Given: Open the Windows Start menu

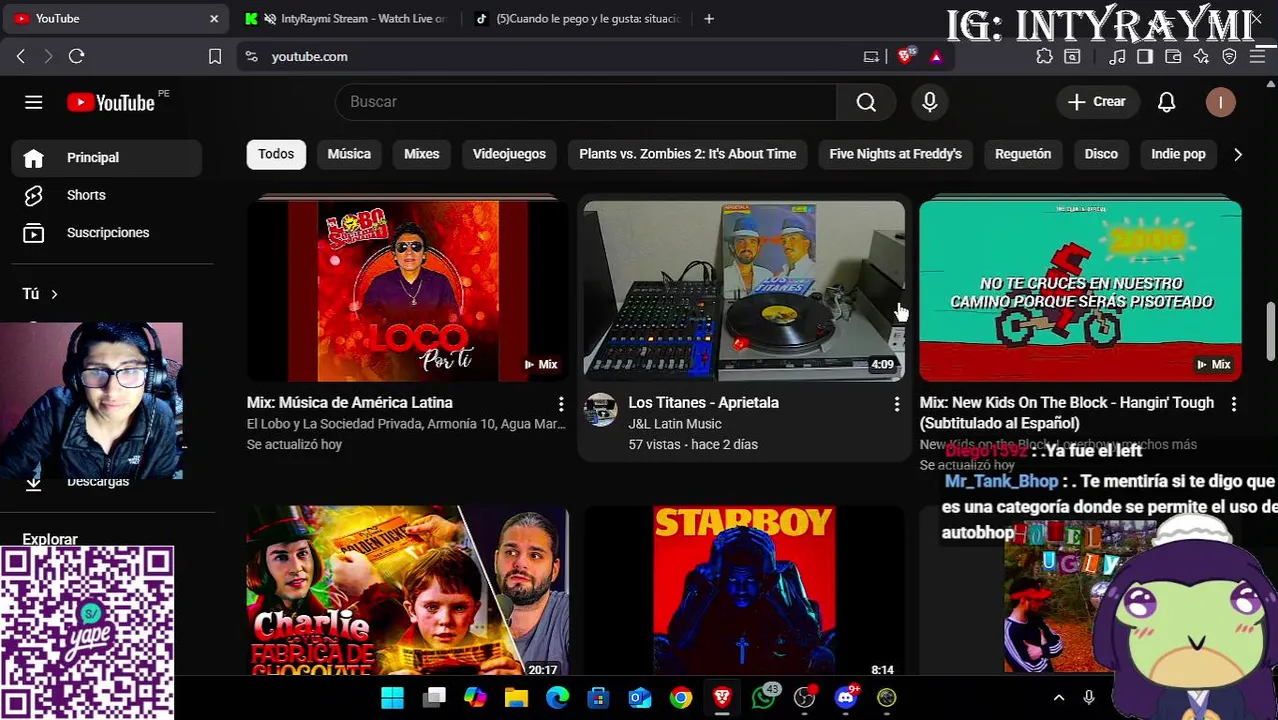Looking at the screenshot, I should tap(392, 698).
